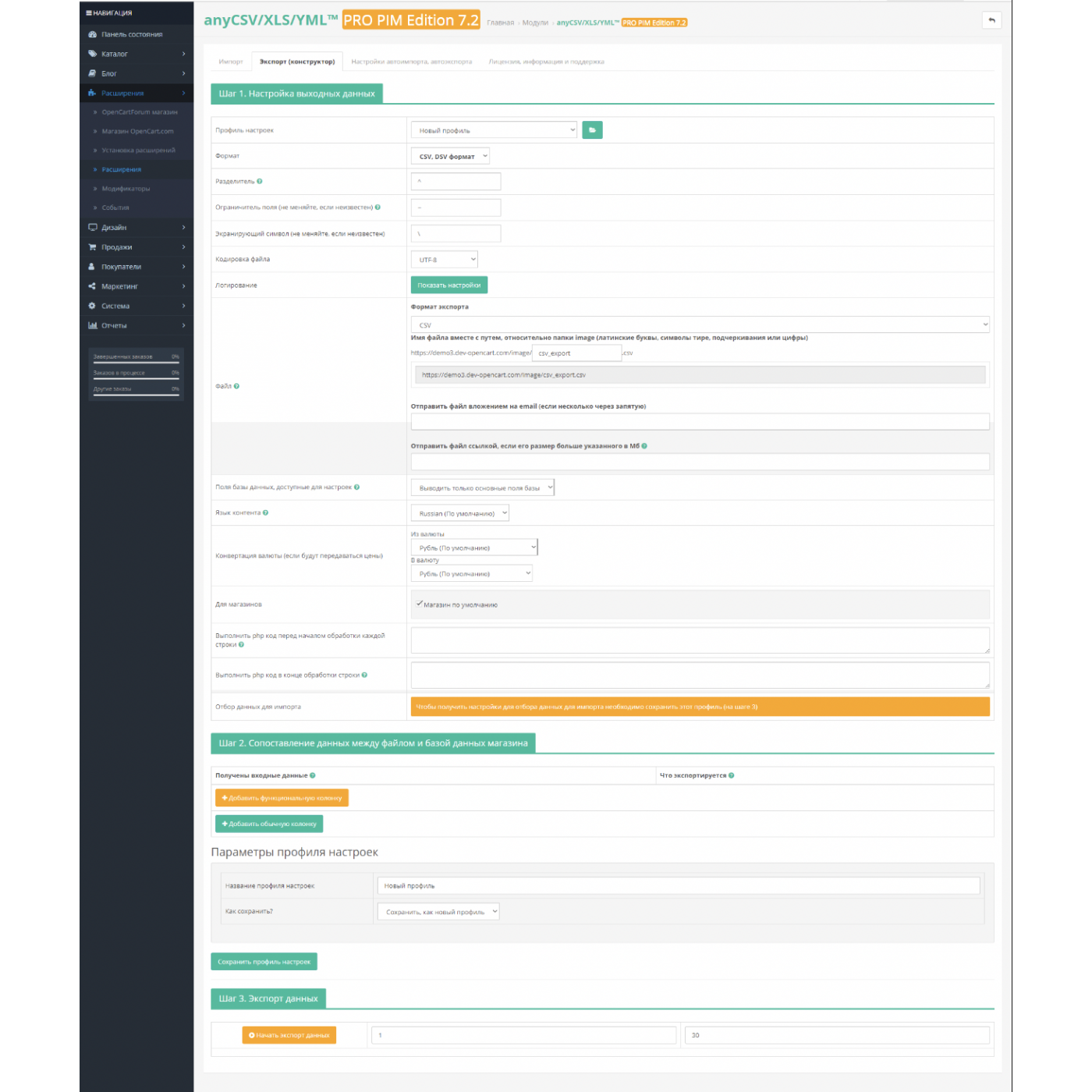Click help icon next to Файл label
The height and width of the screenshot is (1092, 1092).
coord(236,386)
